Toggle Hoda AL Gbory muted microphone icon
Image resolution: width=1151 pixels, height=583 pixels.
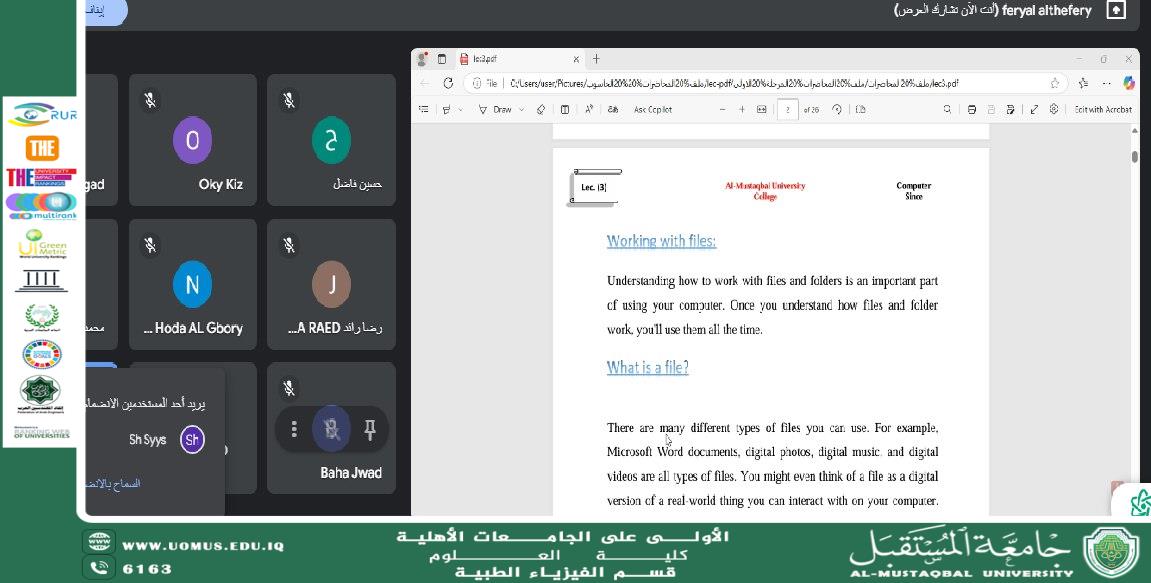(x=150, y=245)
